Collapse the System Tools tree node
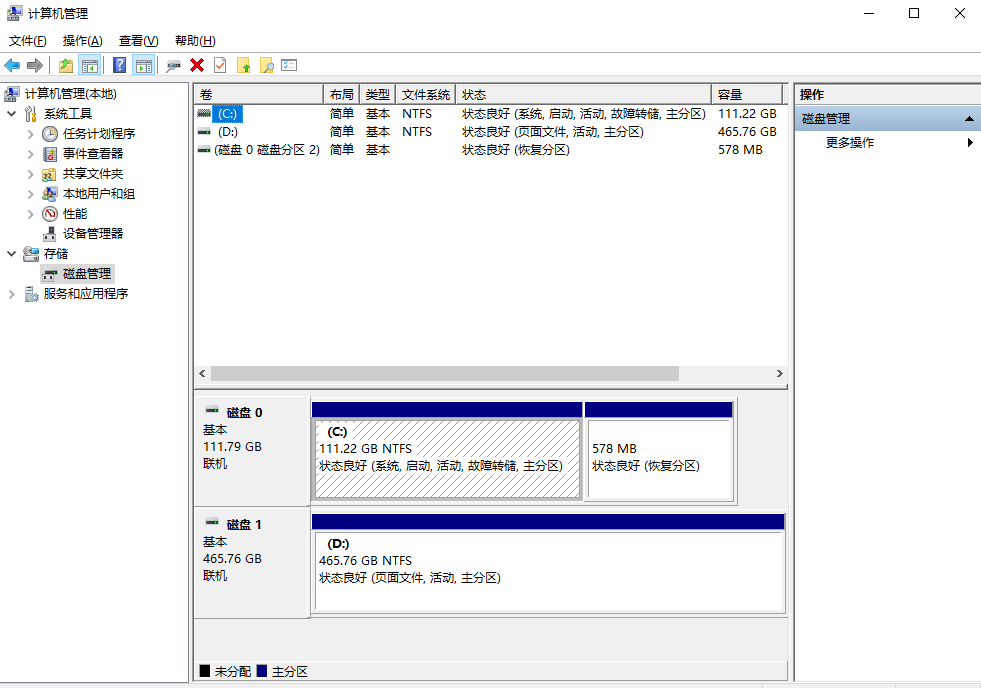 11,114
